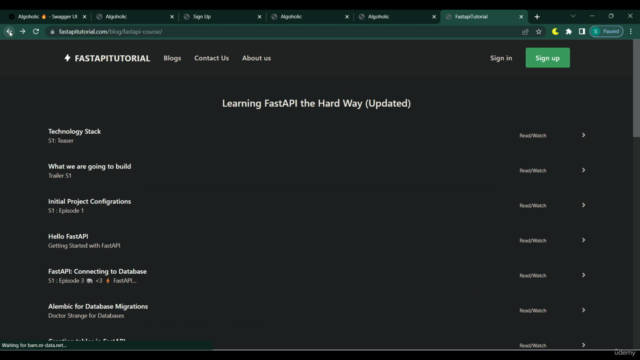
Task: Expand What we are going to build chevron
Action: tap(583, 170)
